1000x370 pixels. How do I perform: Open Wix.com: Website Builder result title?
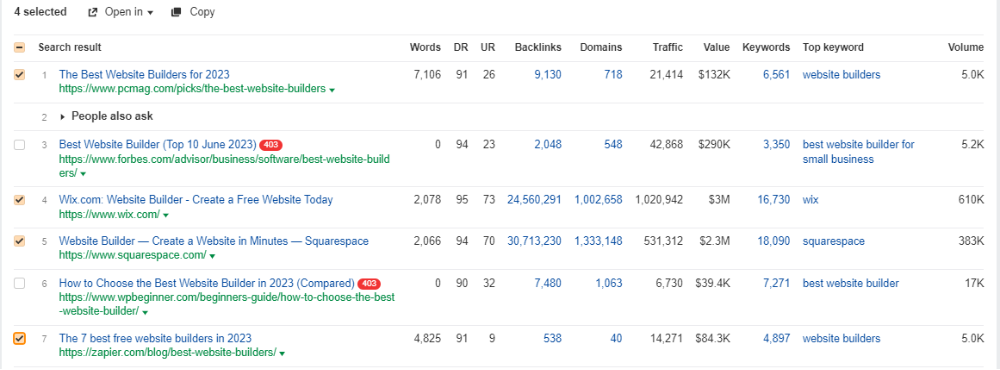point(196,200)
